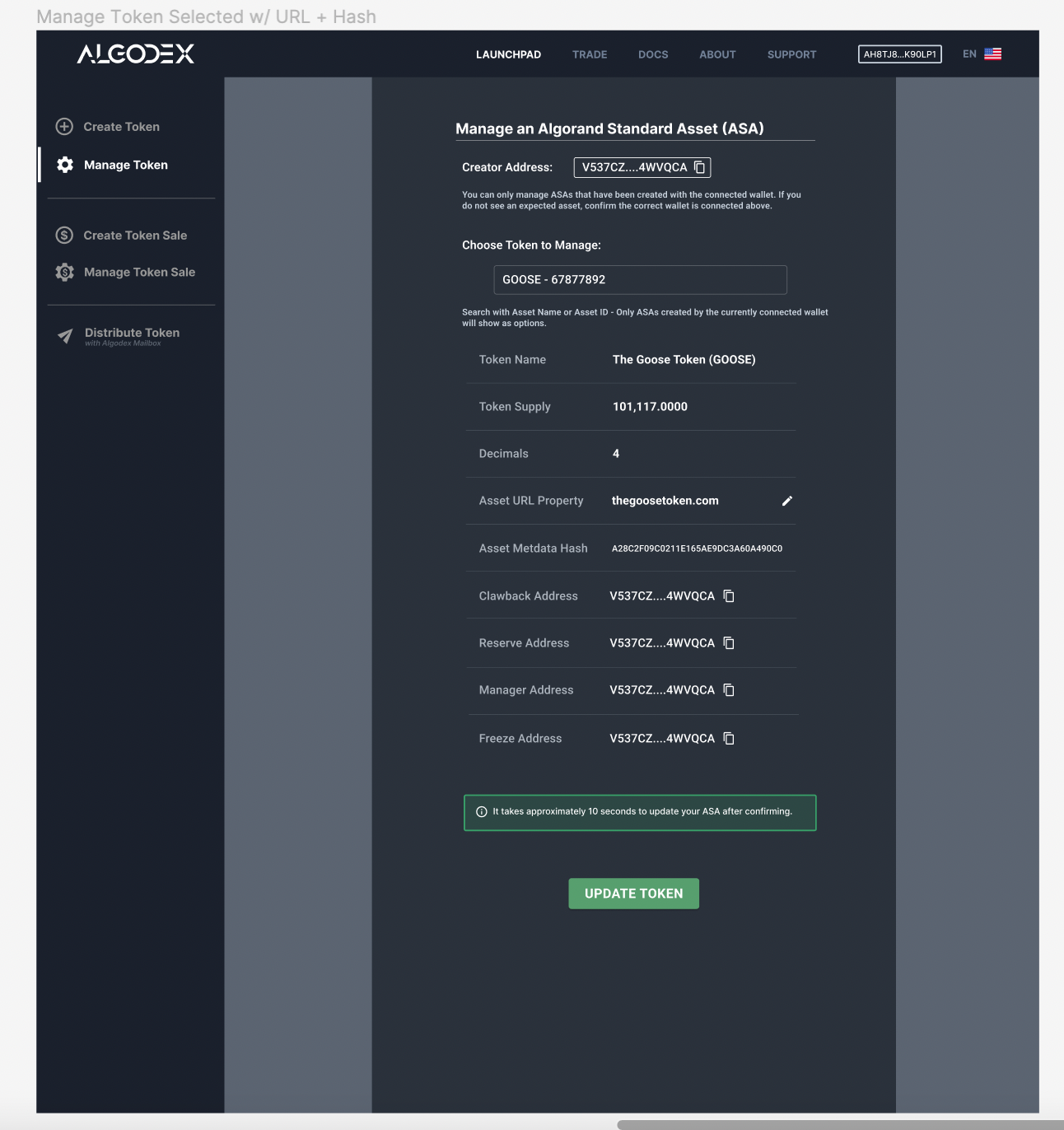Open the Launchpad nav item
The height and width of the screenshot is (1130, 1064).
[508, 54]
